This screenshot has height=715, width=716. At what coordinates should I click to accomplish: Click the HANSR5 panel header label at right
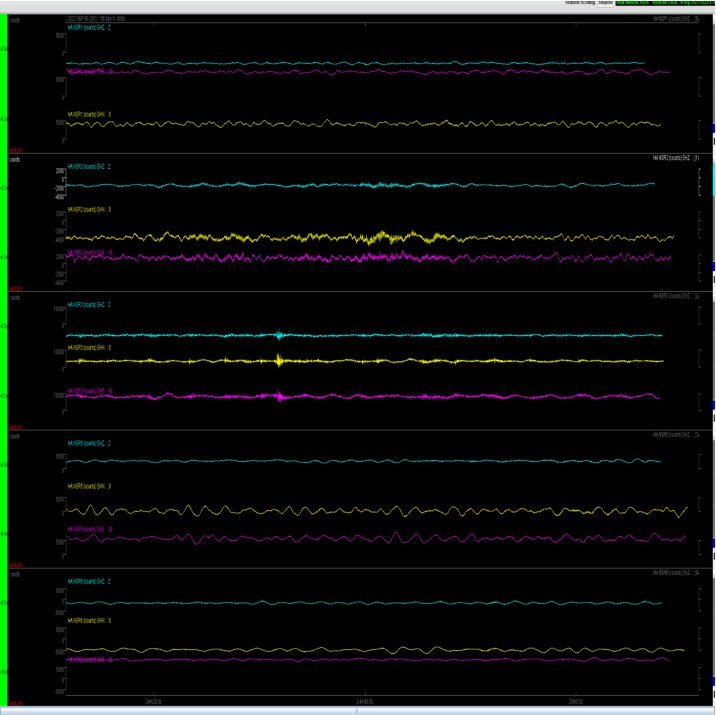tap(676, 434)
